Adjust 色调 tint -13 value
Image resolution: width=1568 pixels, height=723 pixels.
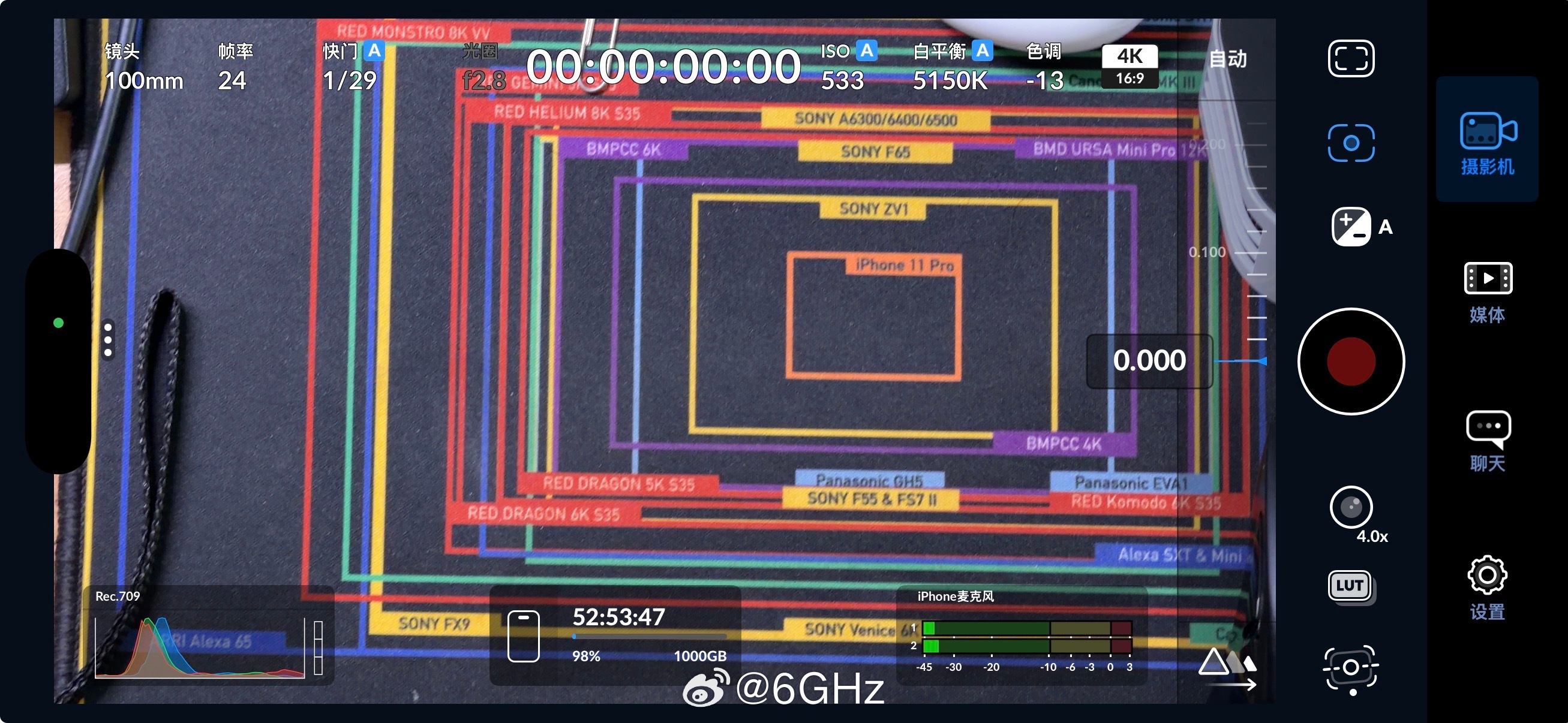tap(1044, 67)
